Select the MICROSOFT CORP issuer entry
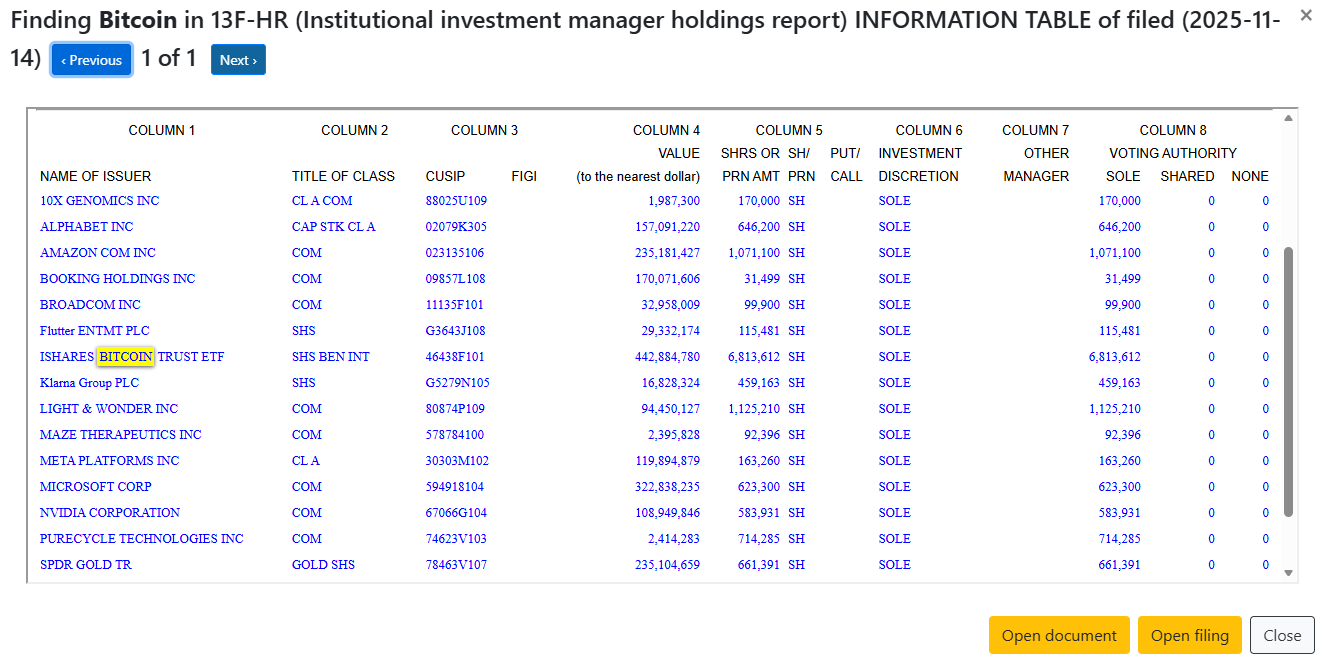Screen dimensions: 1322x663 point(95,487)
